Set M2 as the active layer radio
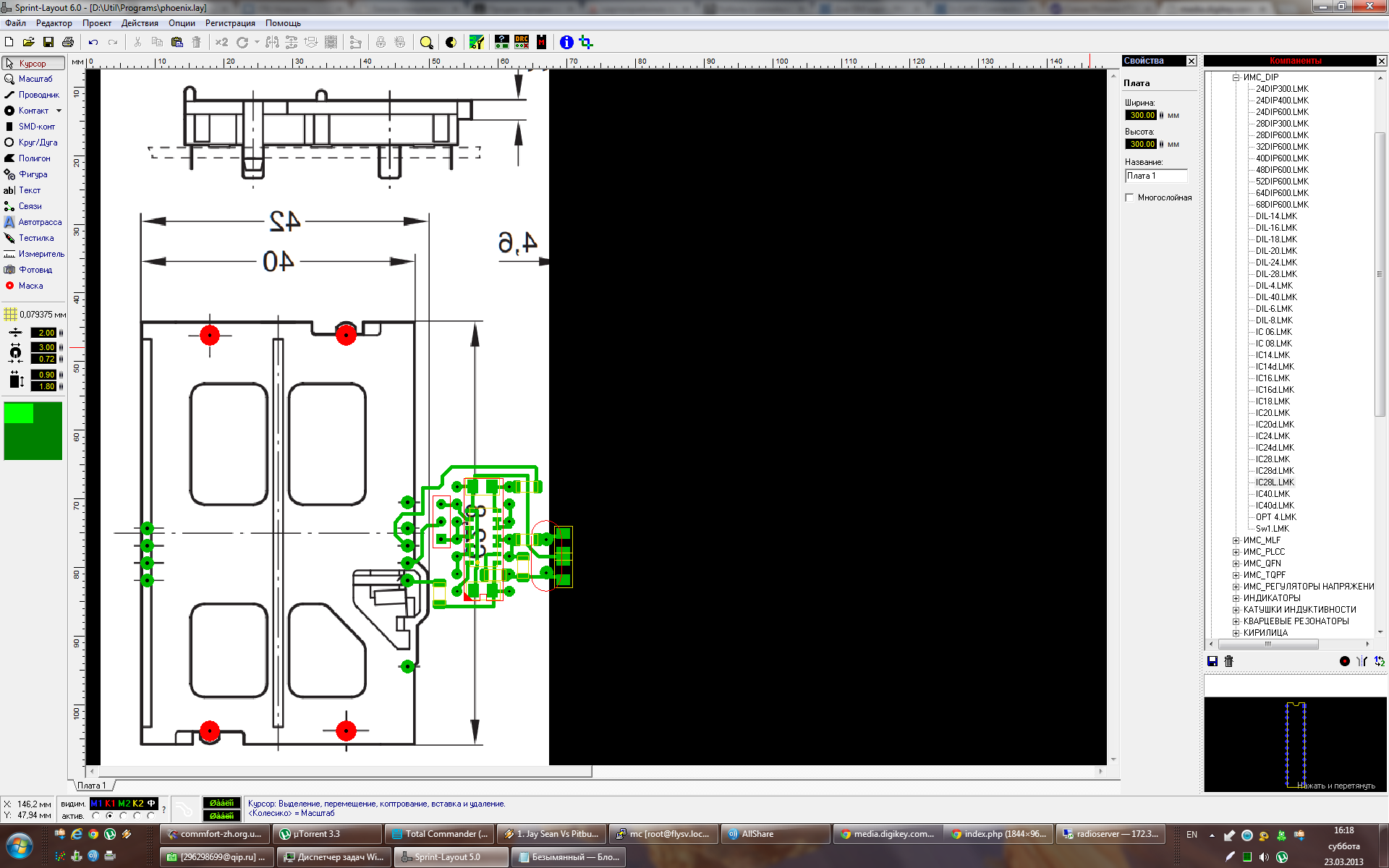Screen dimensions: 1389x868 click(x=124, y=816)
